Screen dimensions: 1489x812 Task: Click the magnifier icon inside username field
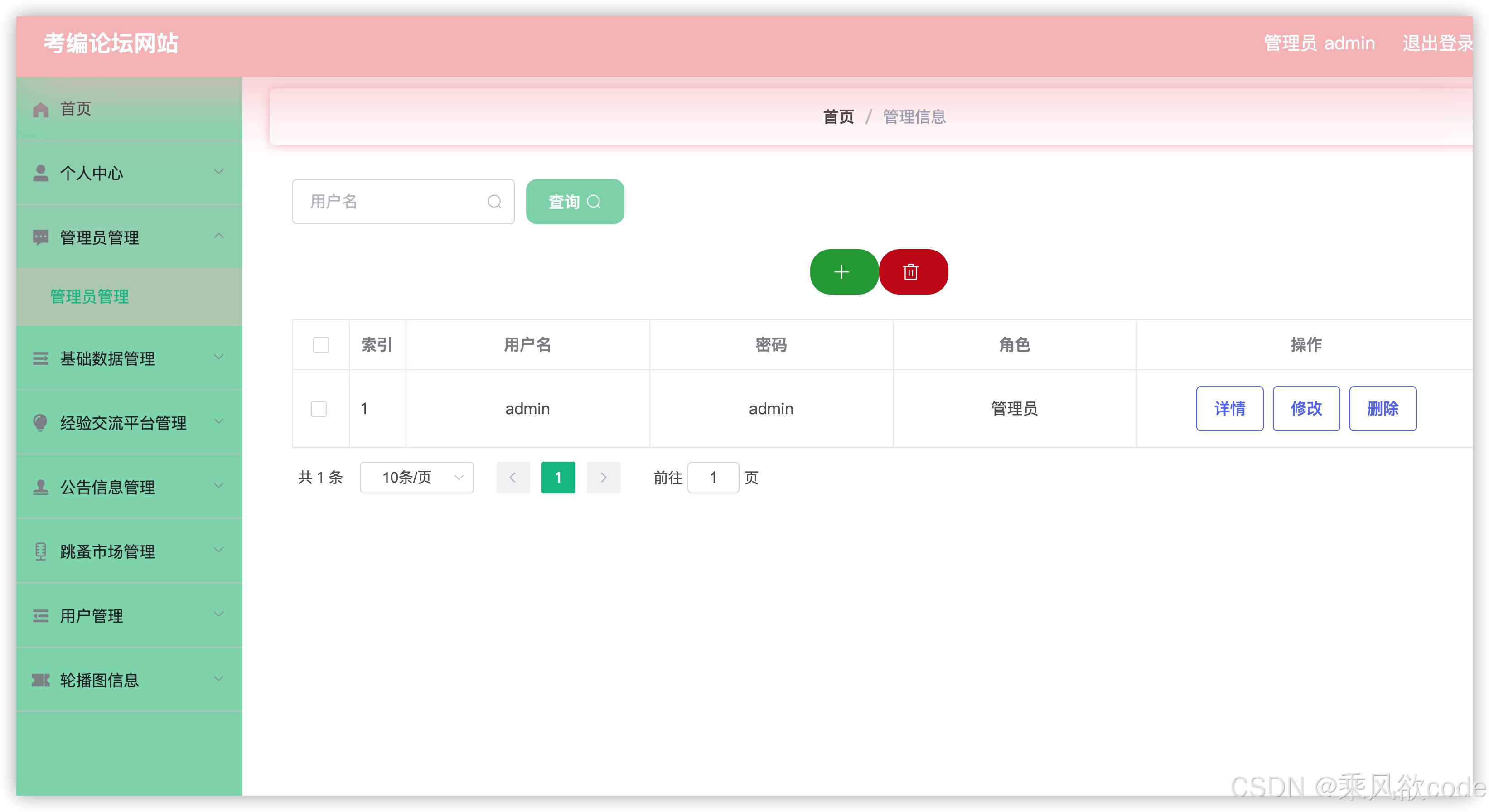pyautogui.click(x=494, y=201)
